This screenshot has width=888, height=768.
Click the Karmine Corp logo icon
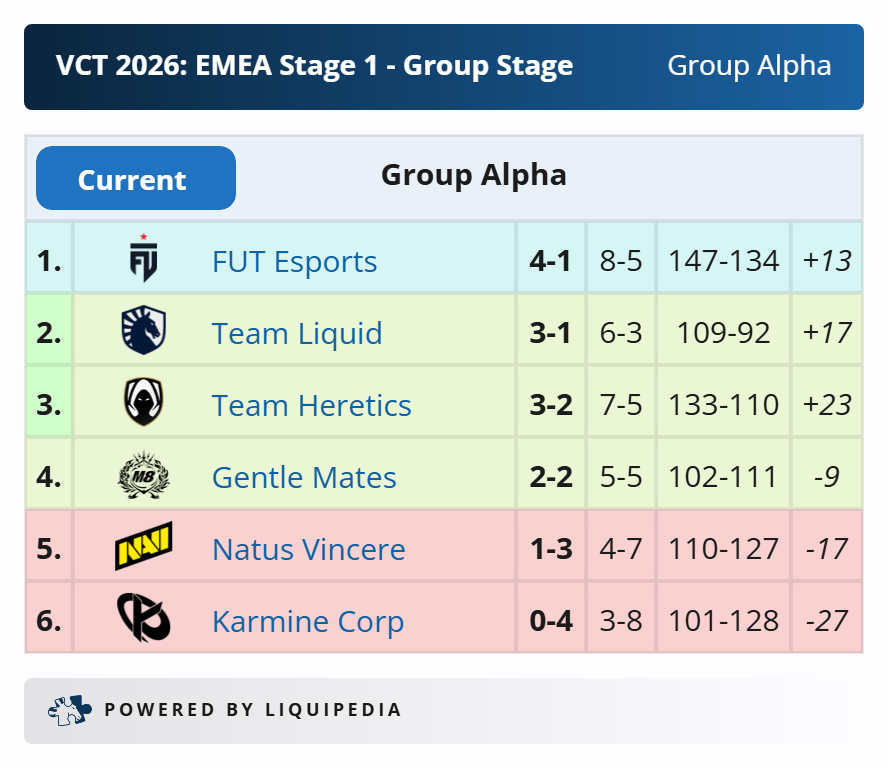[144, 619]
